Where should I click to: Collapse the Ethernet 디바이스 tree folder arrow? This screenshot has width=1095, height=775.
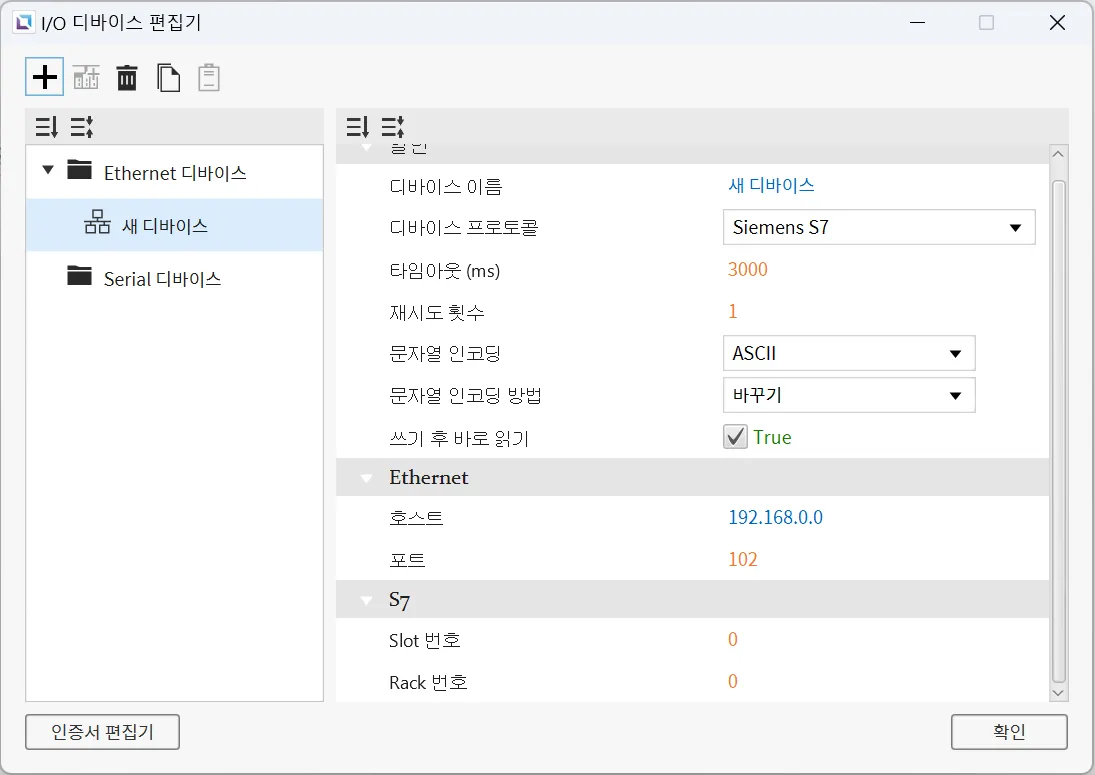click(48, 171)
